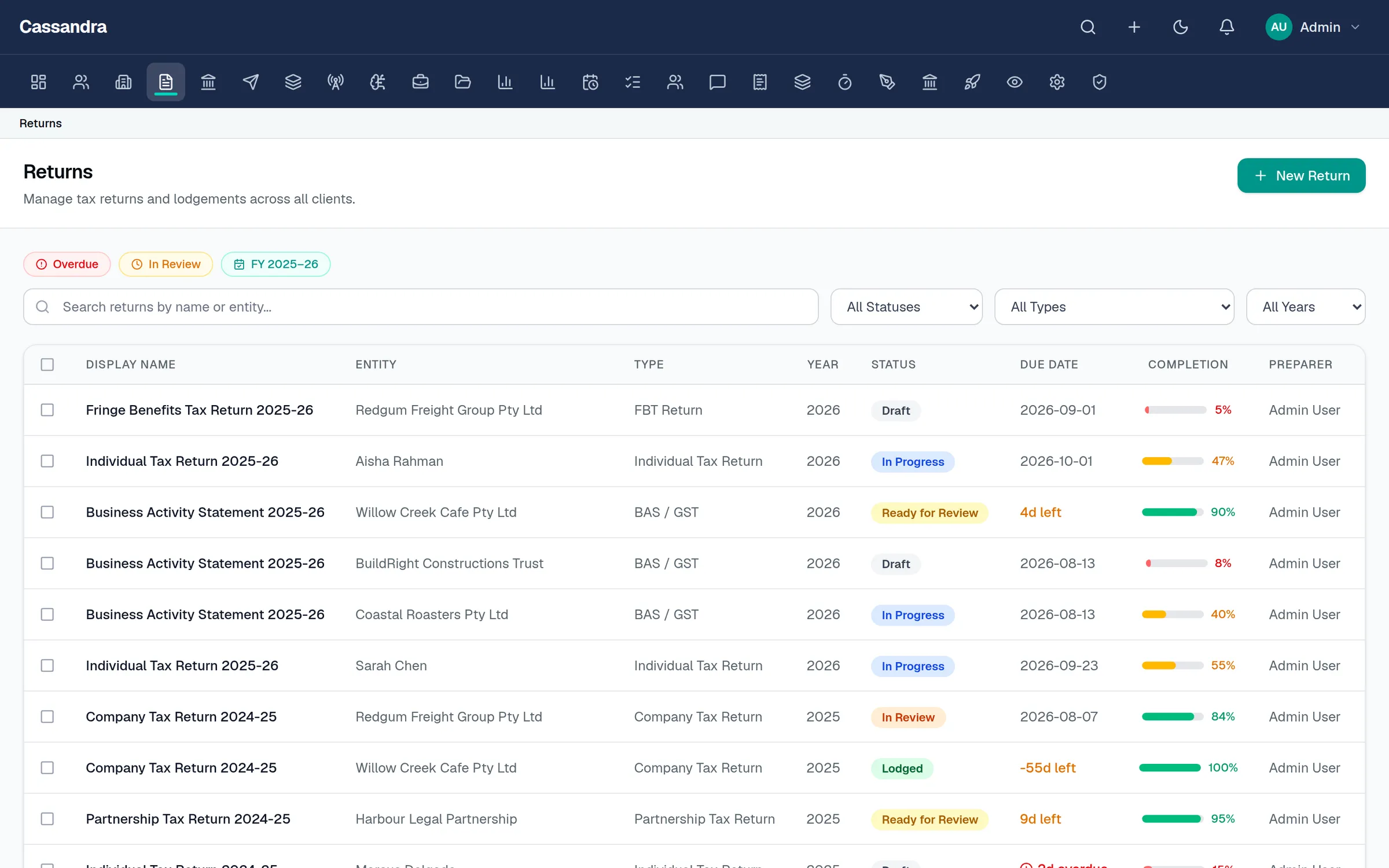Open the All Statuses dropdown
This screenshot has width=1389, height=868.
pos(906,307)
